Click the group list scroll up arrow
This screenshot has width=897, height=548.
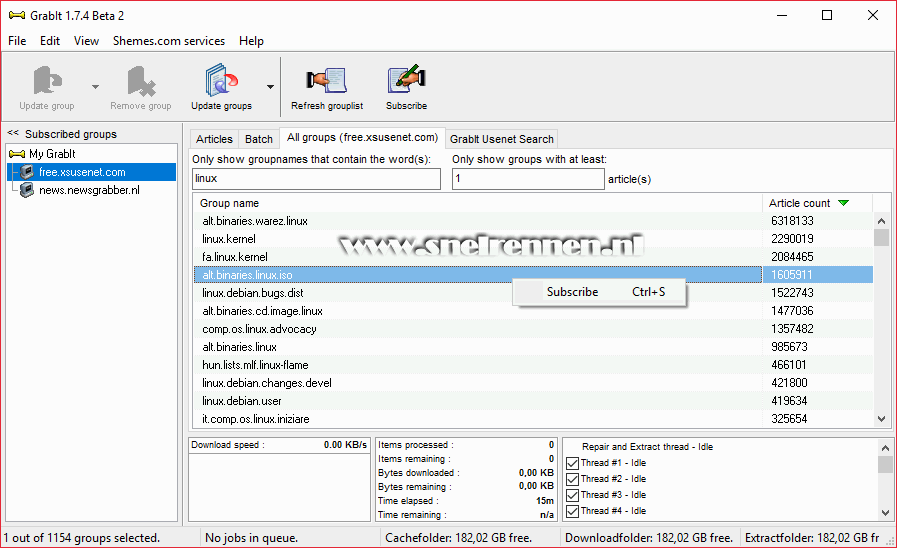tap(881, 221)
